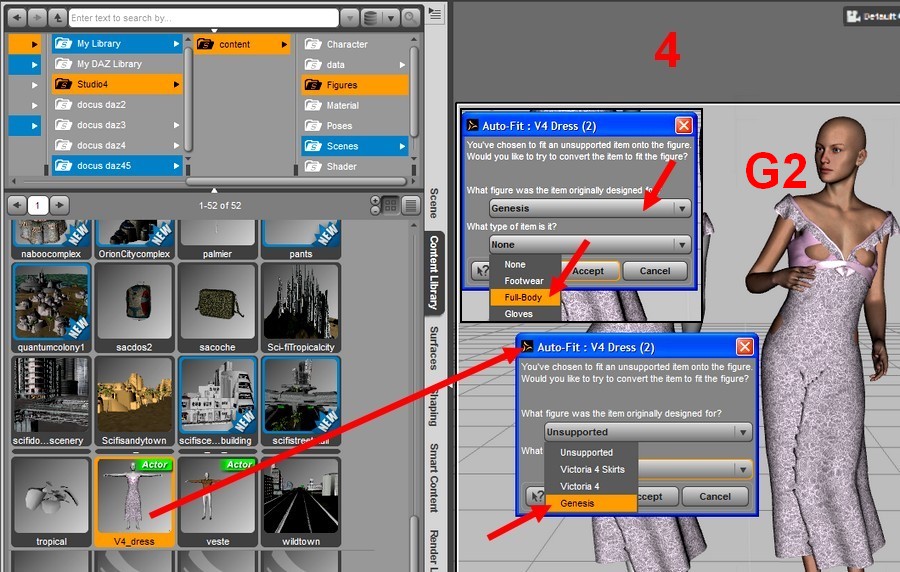This screenshot has height=572, width=900.
Task: Select the Scifisandytown thumbnail
Action: tap(134, 402)
